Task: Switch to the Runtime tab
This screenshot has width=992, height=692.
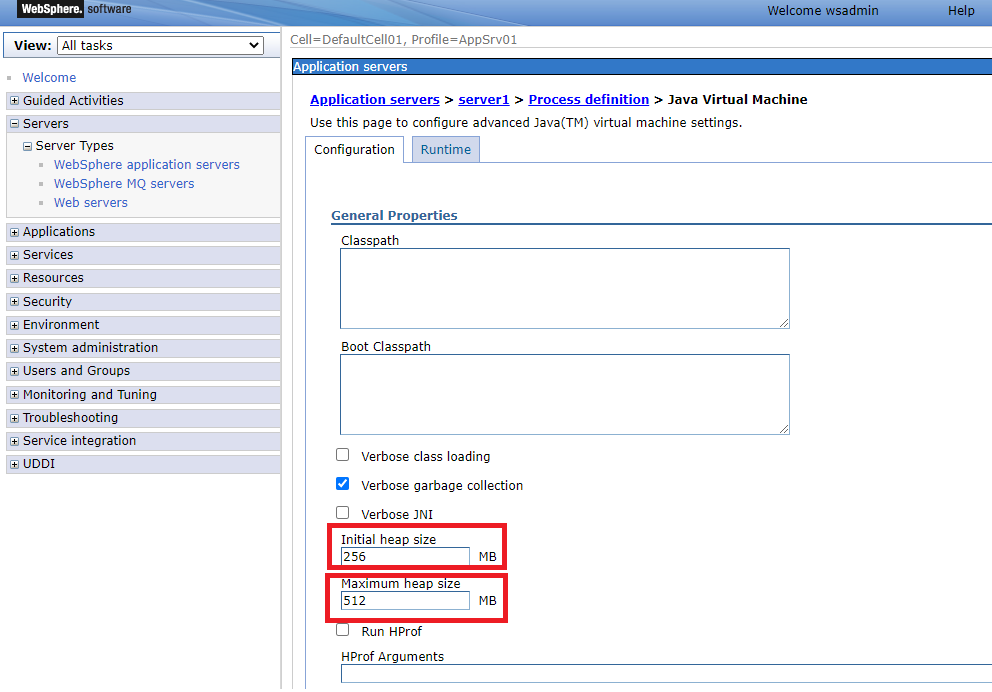Action: click(445, 149)
